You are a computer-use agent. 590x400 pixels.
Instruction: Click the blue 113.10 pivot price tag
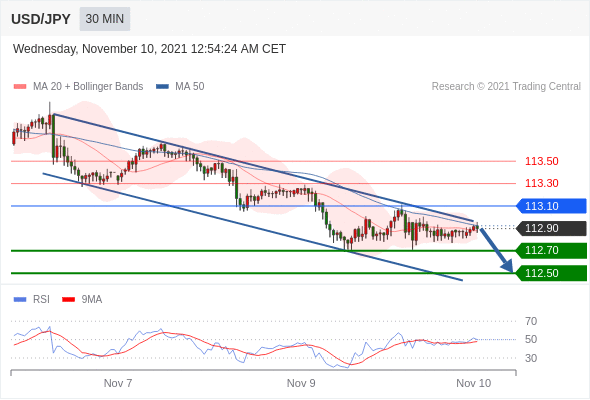point(551,206)
